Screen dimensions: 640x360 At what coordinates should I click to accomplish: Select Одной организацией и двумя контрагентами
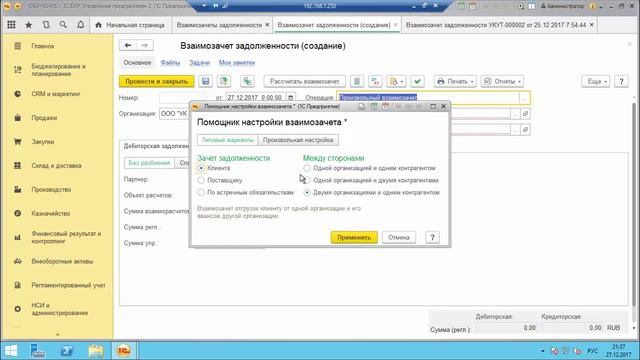point(307,180)
